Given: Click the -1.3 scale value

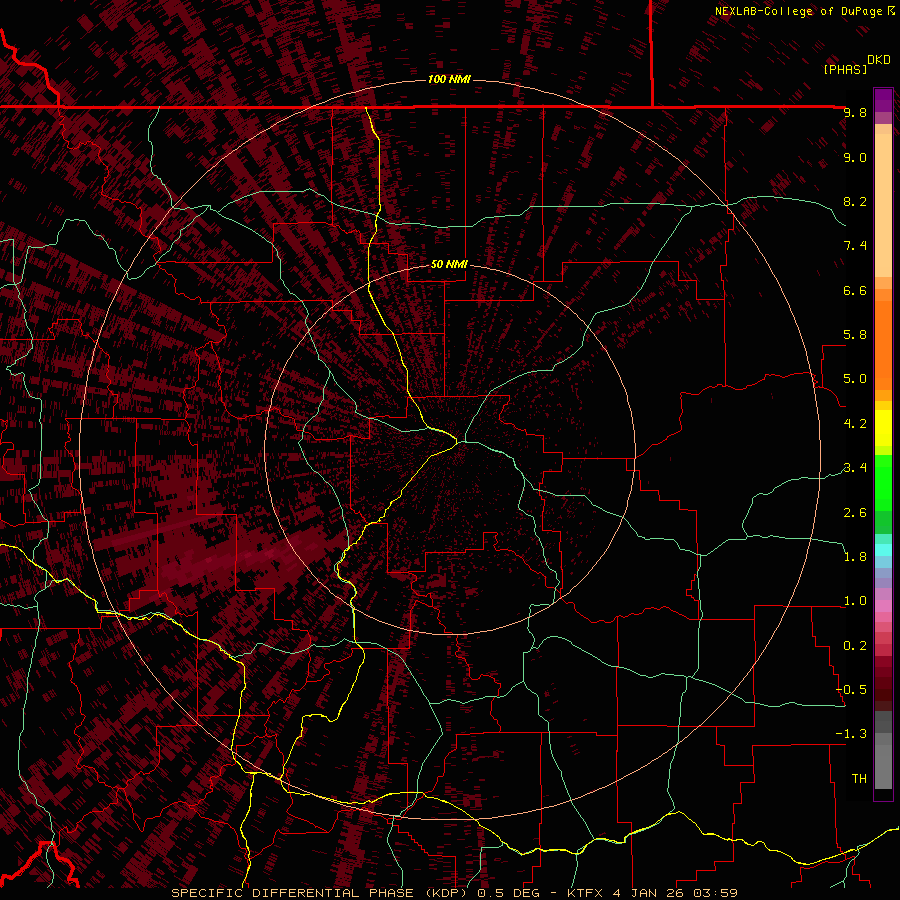Looking at the screenshot, I should pos(851,734).
